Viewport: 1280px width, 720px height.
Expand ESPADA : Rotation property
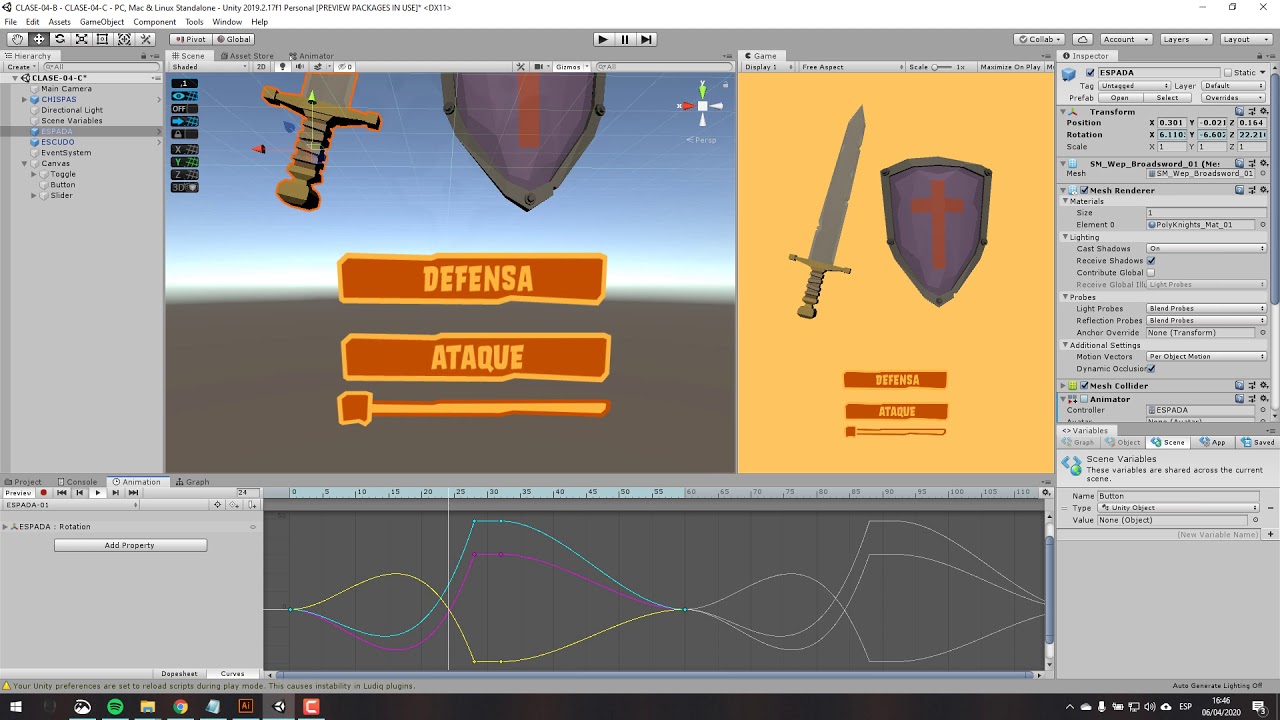coord(5,526)
